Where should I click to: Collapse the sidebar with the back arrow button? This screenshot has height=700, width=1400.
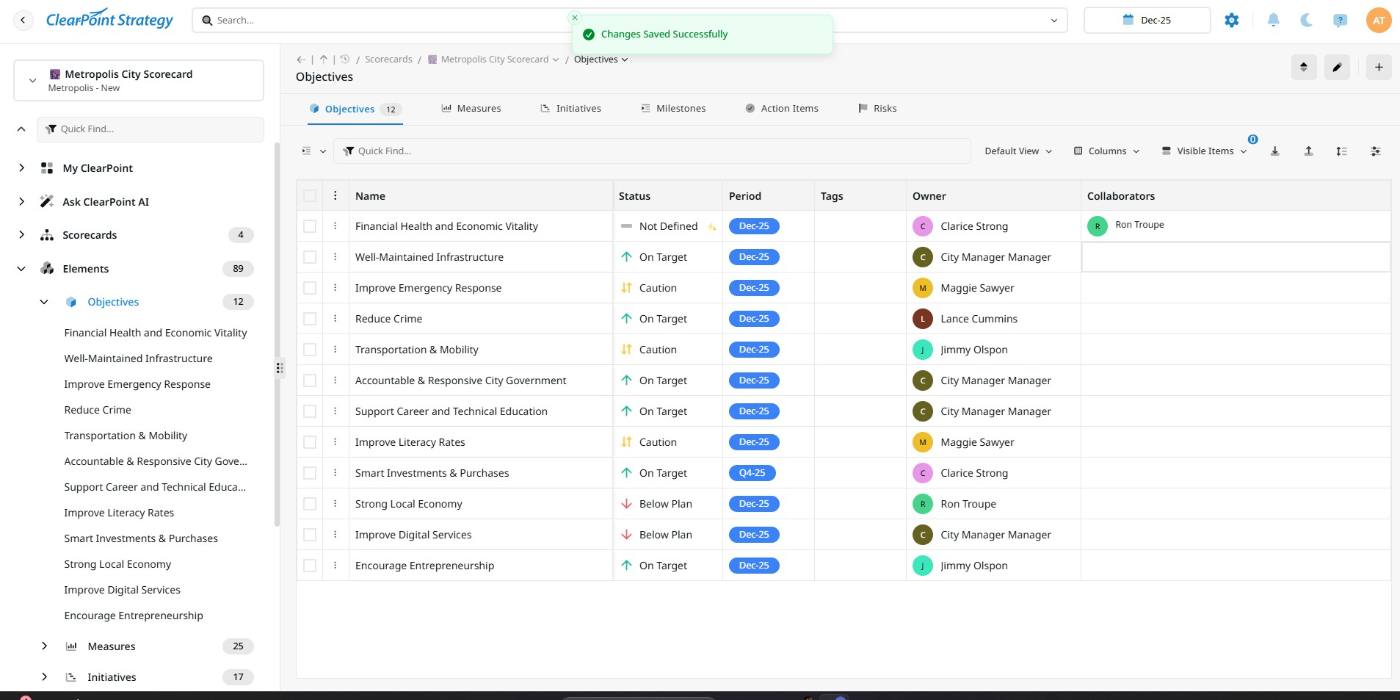[x=24, y=20]
